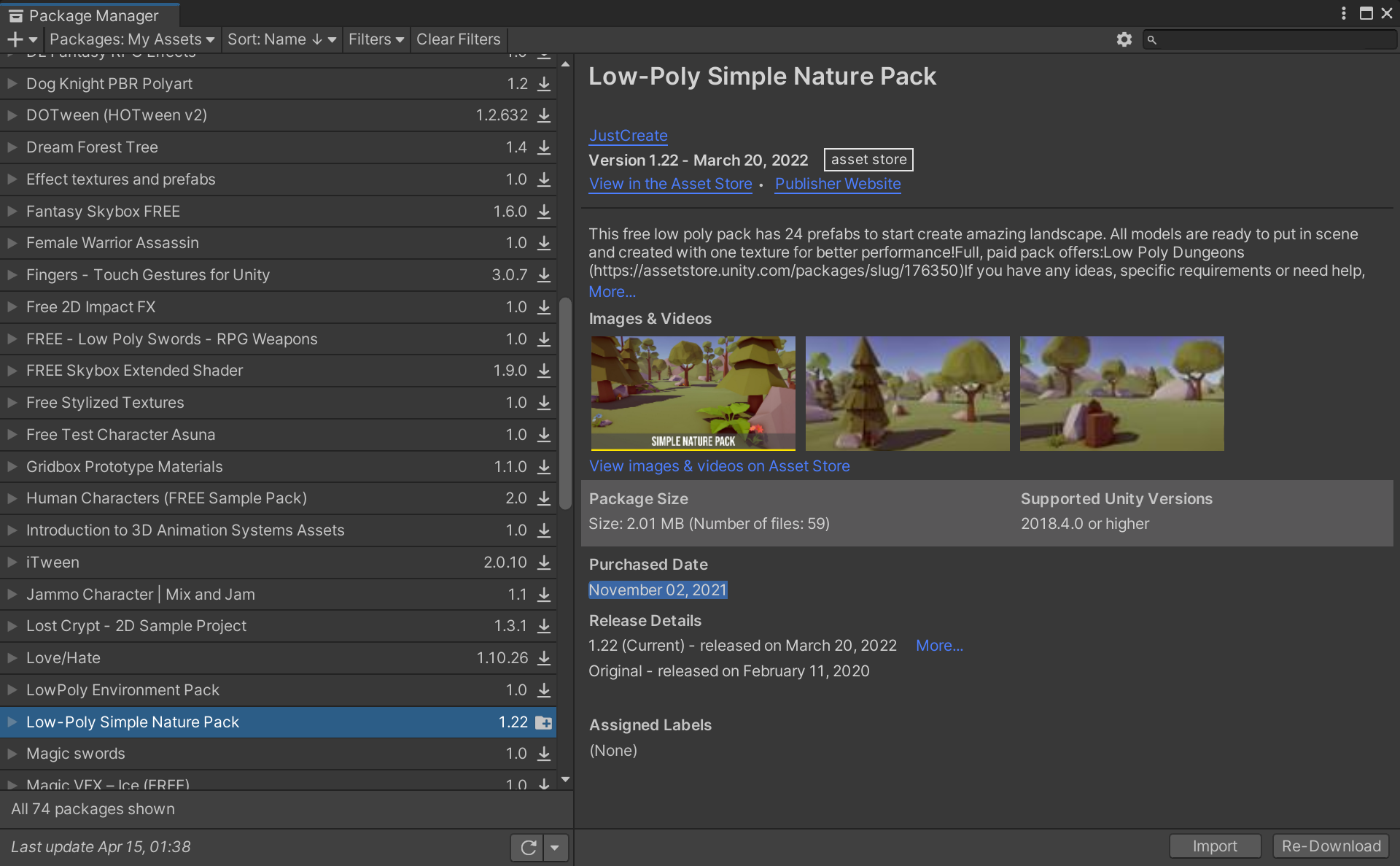Click the settings gear icon in Package Manager
Image resolution: width=1400 pixels, height=866 pixels.
pos(1124,39)
